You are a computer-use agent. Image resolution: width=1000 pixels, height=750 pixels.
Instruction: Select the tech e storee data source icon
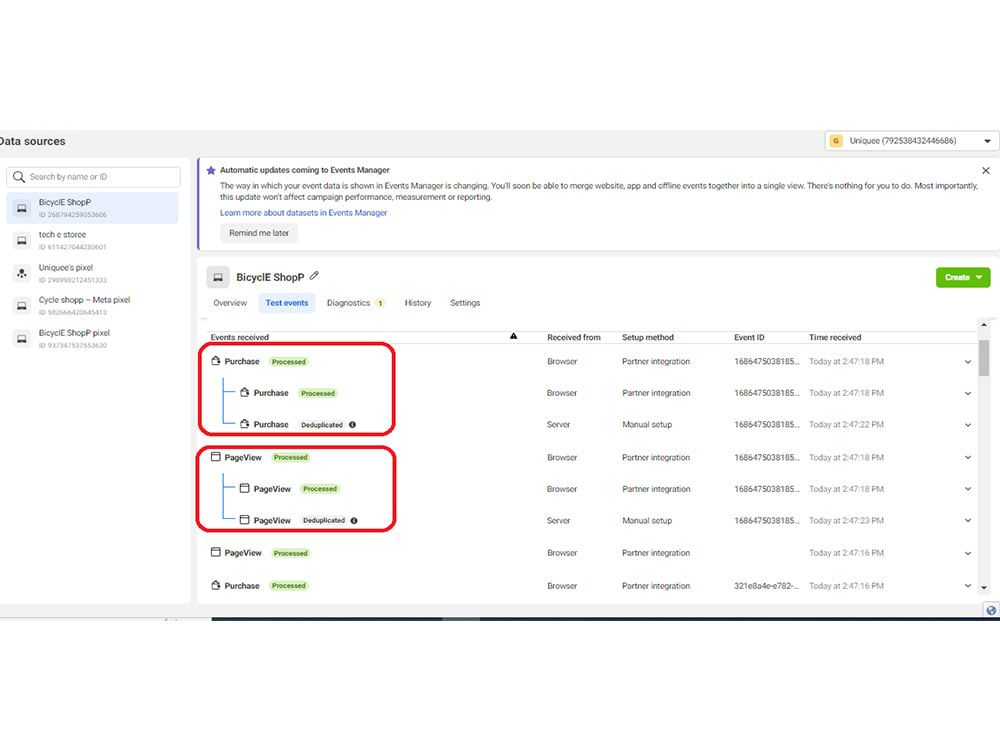point(22,238)
